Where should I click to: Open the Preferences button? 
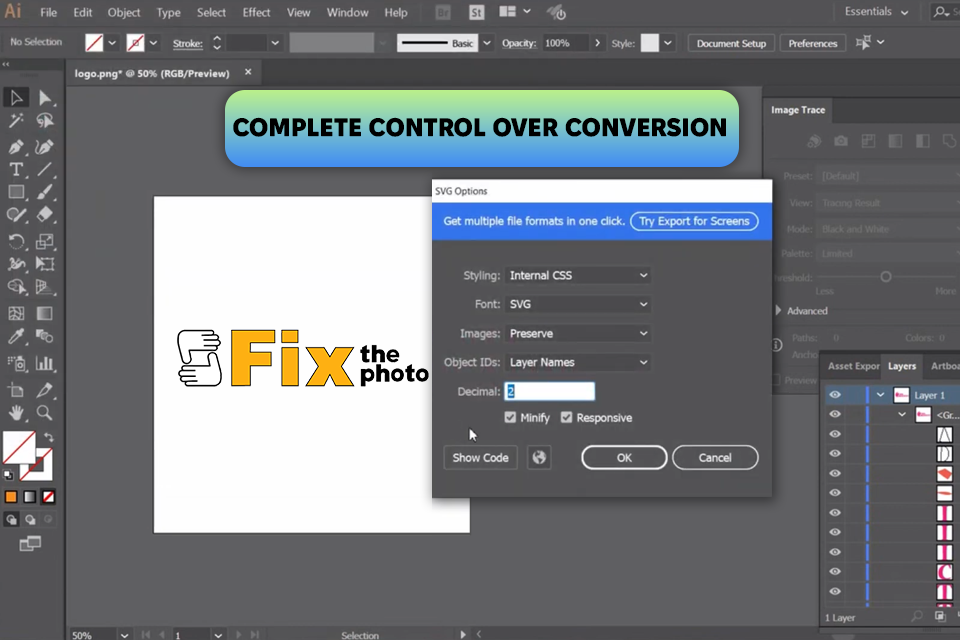(812, 43)
